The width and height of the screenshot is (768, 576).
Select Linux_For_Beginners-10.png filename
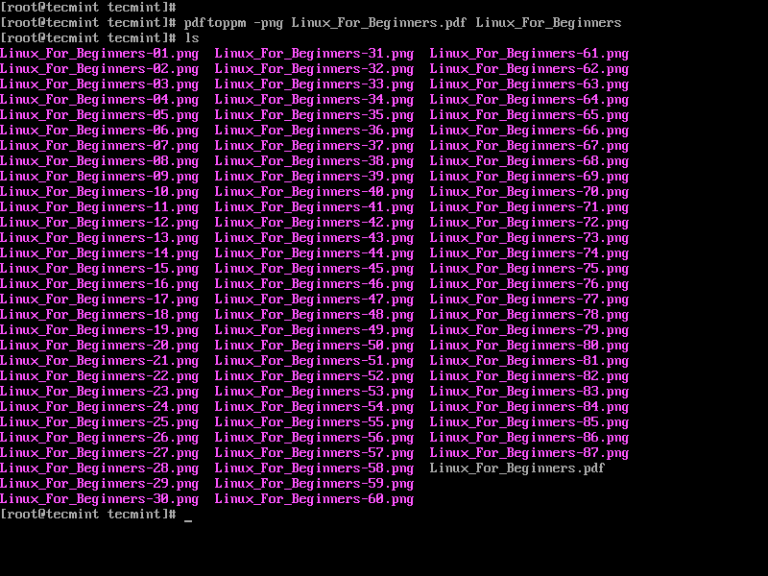pos(99,192)
